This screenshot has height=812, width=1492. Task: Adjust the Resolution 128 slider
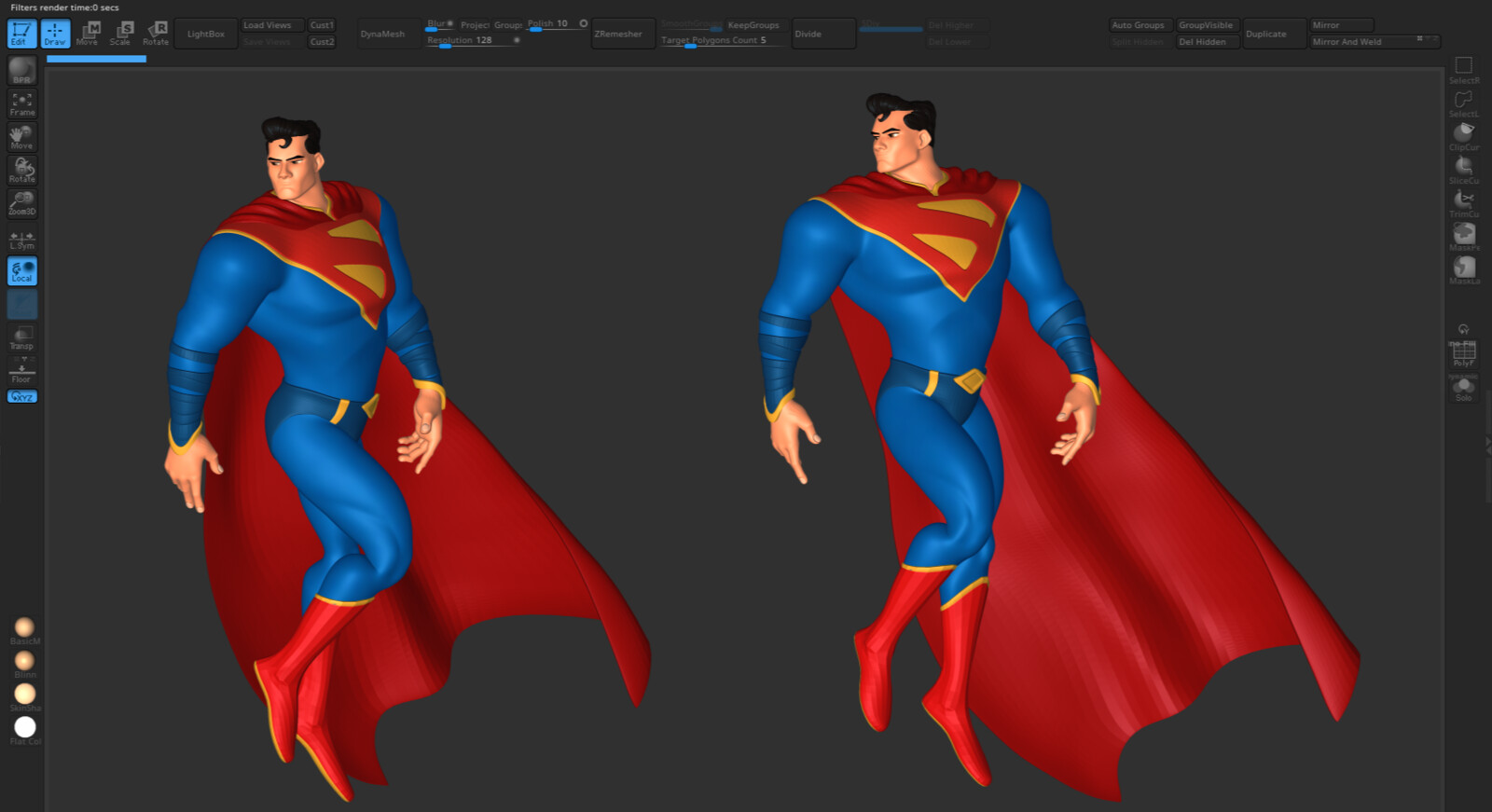pyautogui.click(x=473, y=41)
